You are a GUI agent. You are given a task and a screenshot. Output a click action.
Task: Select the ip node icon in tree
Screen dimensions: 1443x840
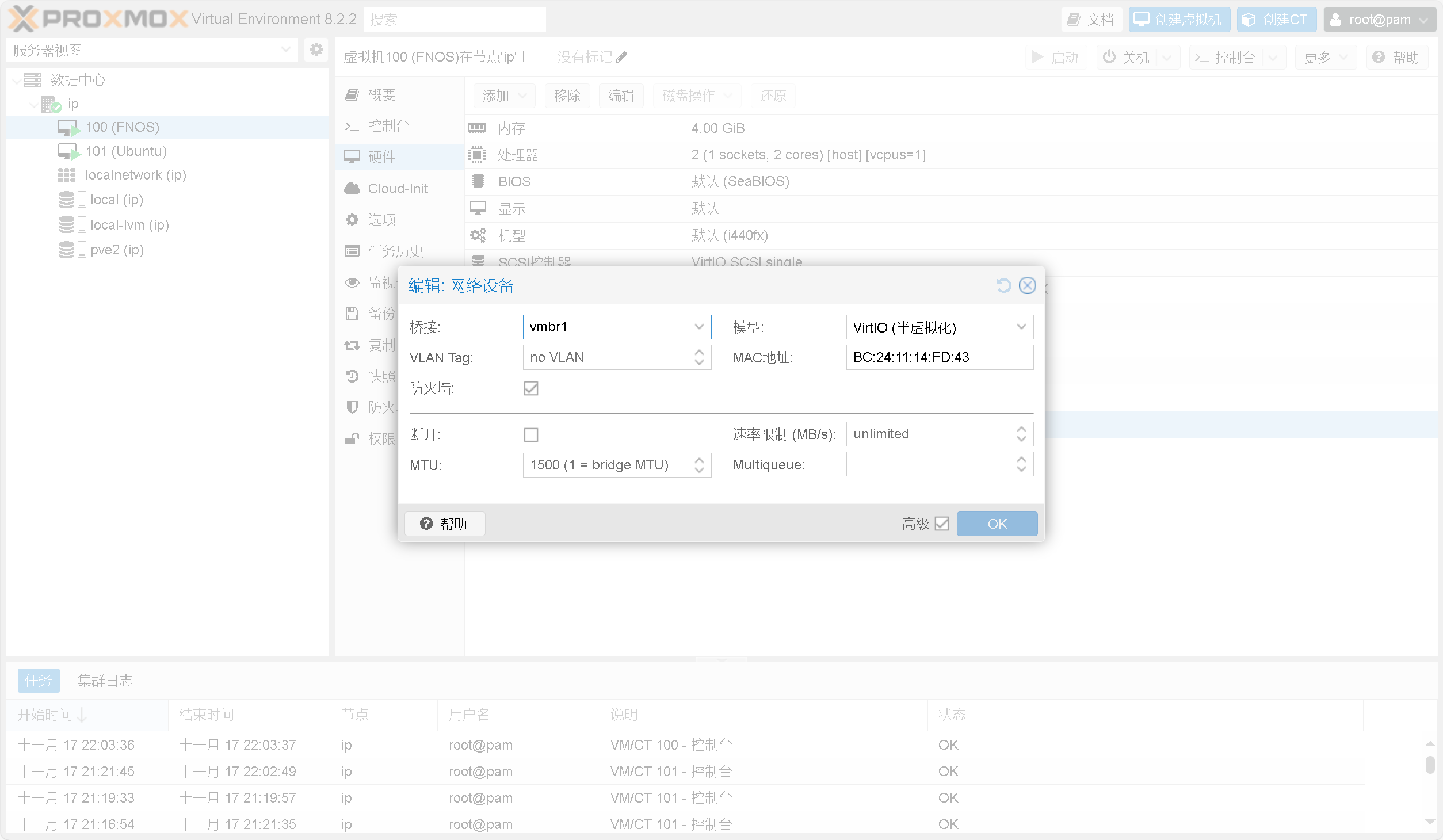(51, 104)
